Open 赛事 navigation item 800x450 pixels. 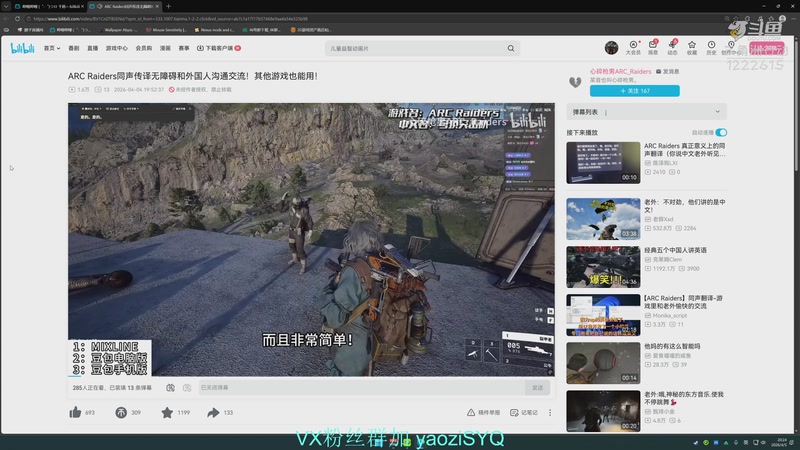coord(184,48)
